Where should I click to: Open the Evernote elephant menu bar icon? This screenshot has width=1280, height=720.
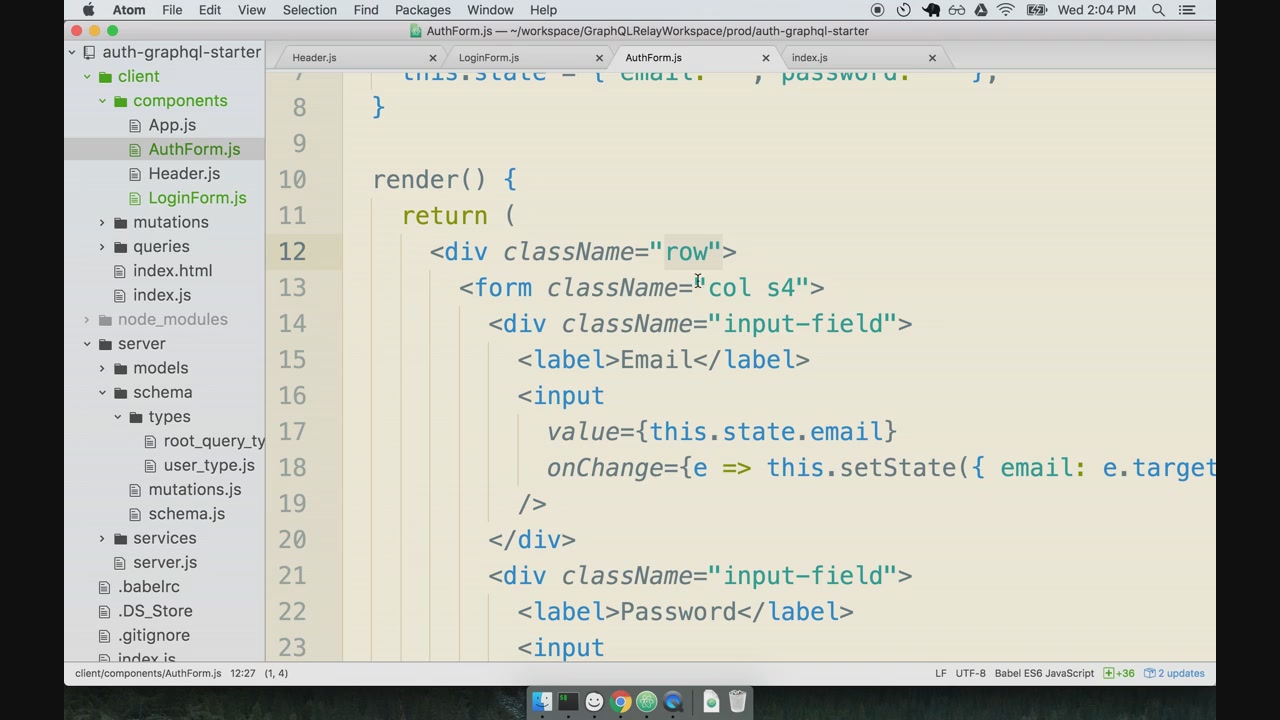click(931, 10)
